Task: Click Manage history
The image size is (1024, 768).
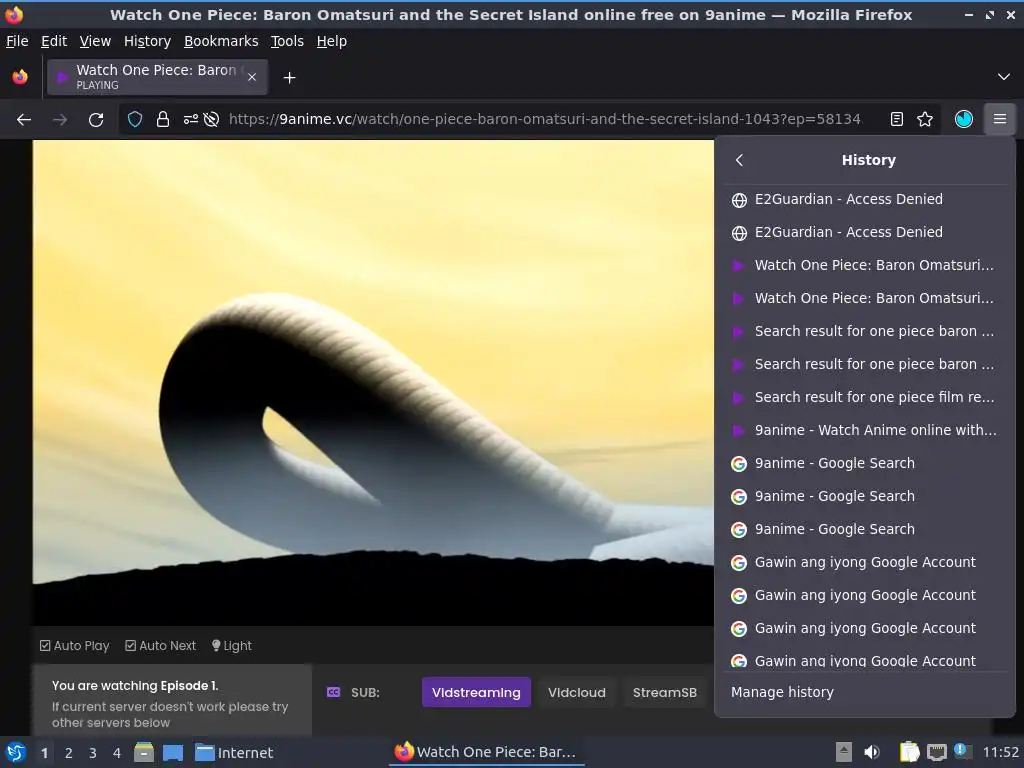Action: [865, 692]
